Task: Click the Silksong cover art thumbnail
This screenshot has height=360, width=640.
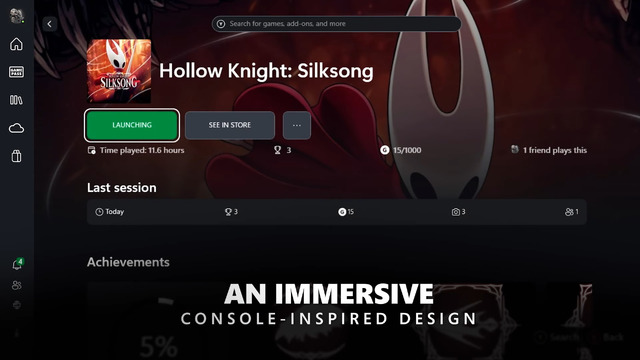Action: 119,71
